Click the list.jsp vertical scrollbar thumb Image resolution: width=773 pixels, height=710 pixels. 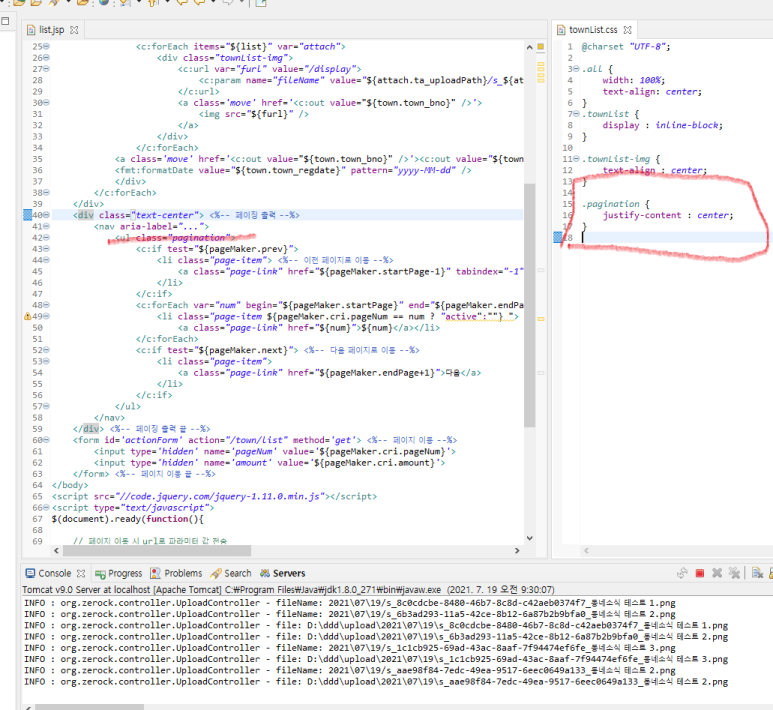pyautogui.click(x=529, y=305)
